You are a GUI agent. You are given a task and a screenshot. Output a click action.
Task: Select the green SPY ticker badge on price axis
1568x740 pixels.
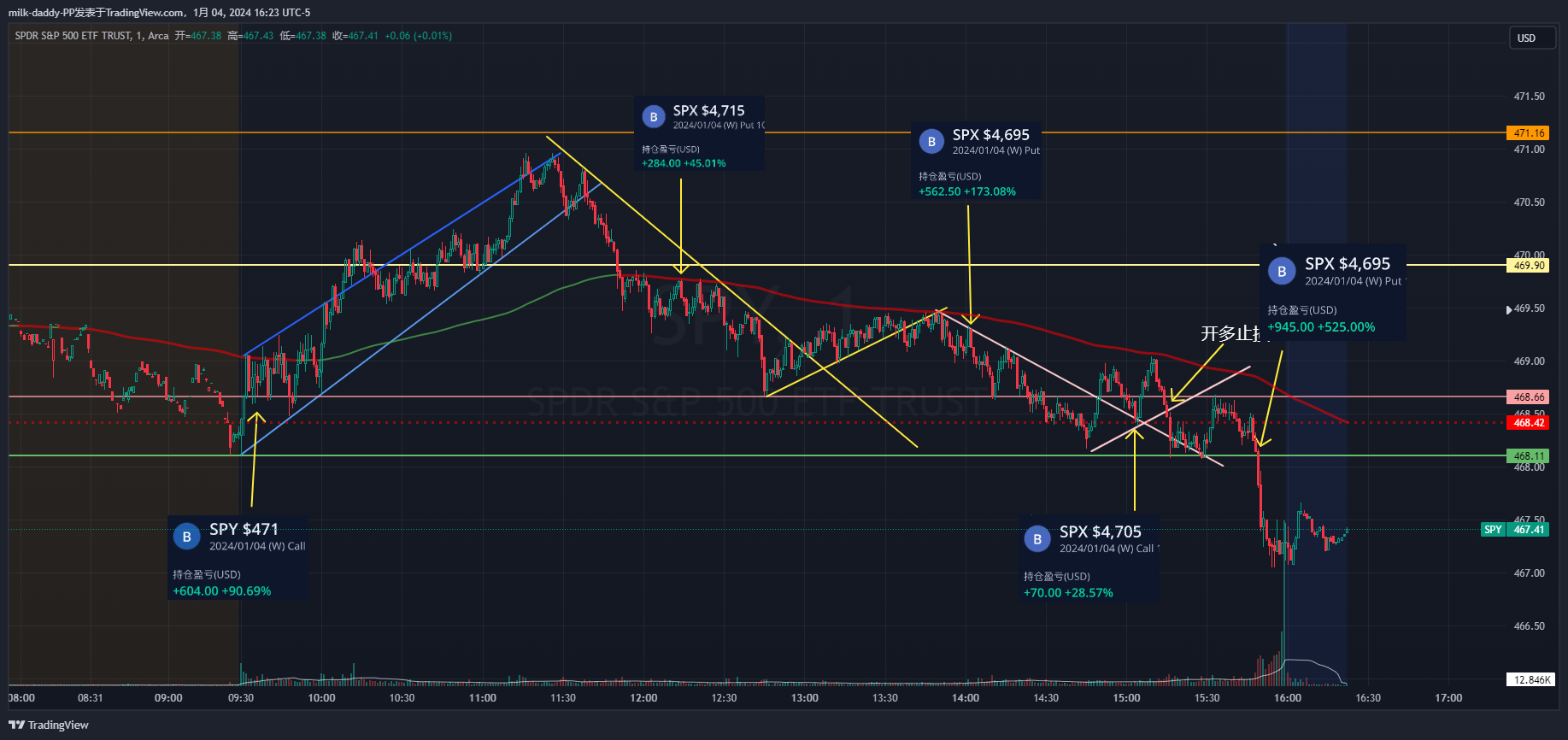click(x=1492, y=530)
